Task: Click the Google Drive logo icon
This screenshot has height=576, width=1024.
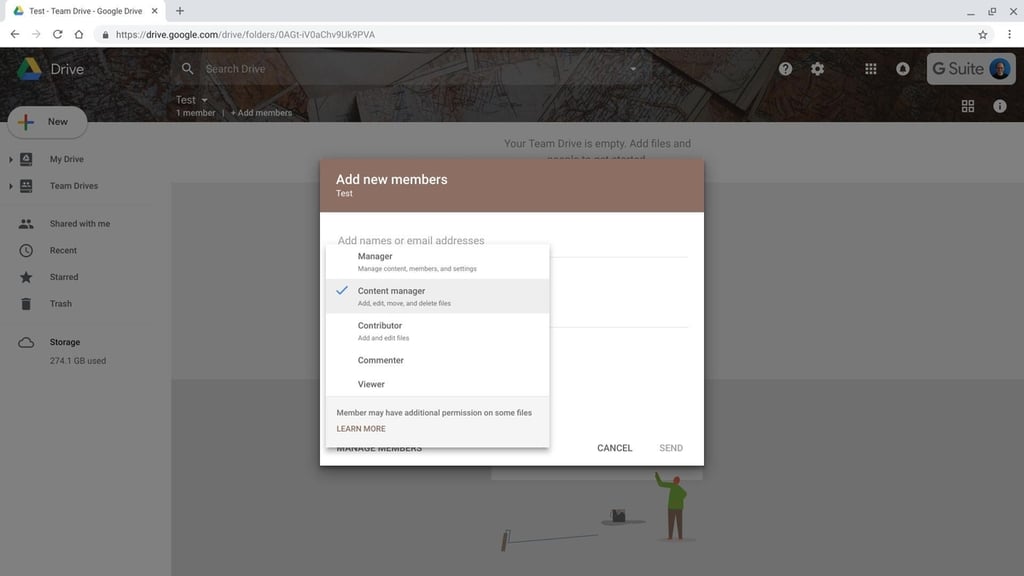Action: coord(29,69)
